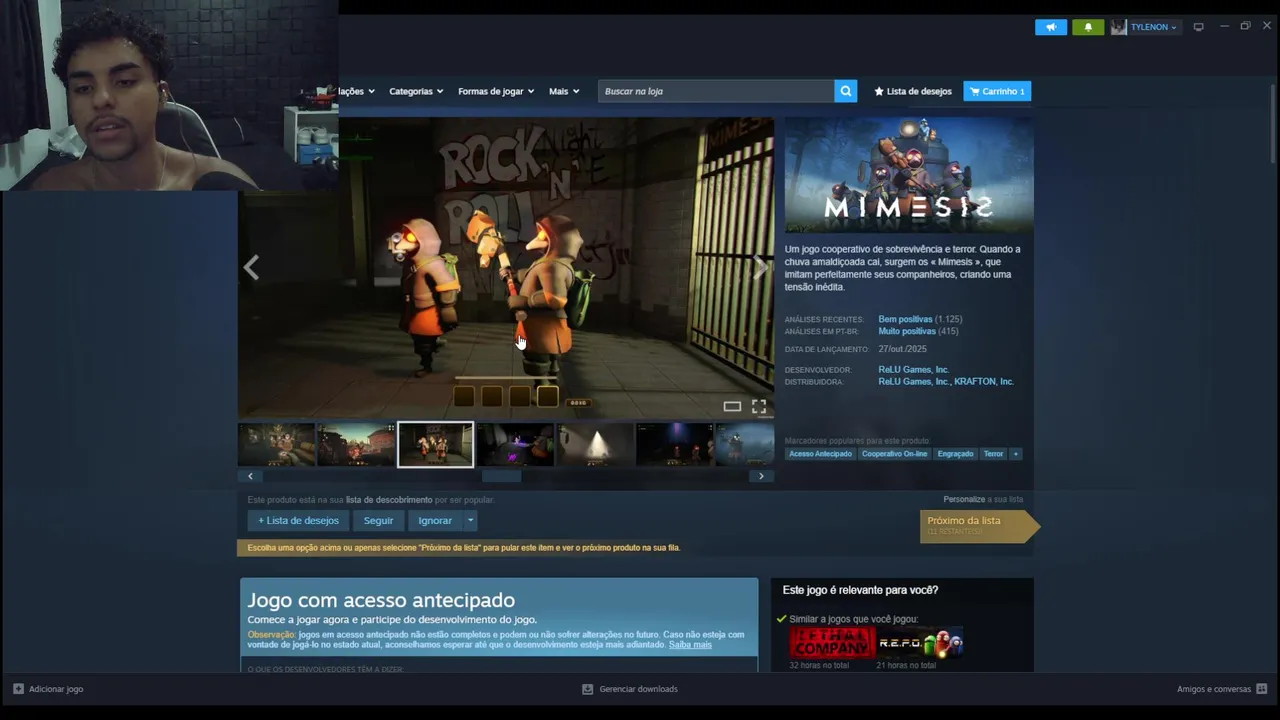1280x720 pixels.
Task: Open the Personalize link for your list
Action: click(x=964, y=499)
